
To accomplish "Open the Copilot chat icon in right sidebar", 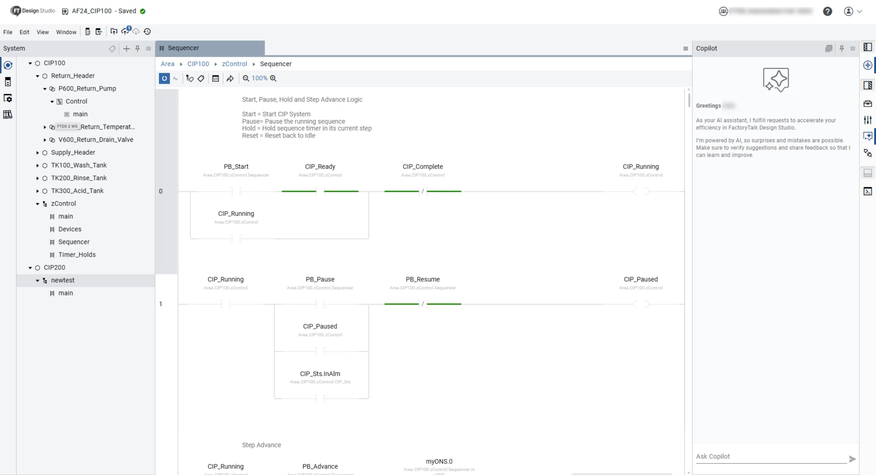I will click(867, 136).
